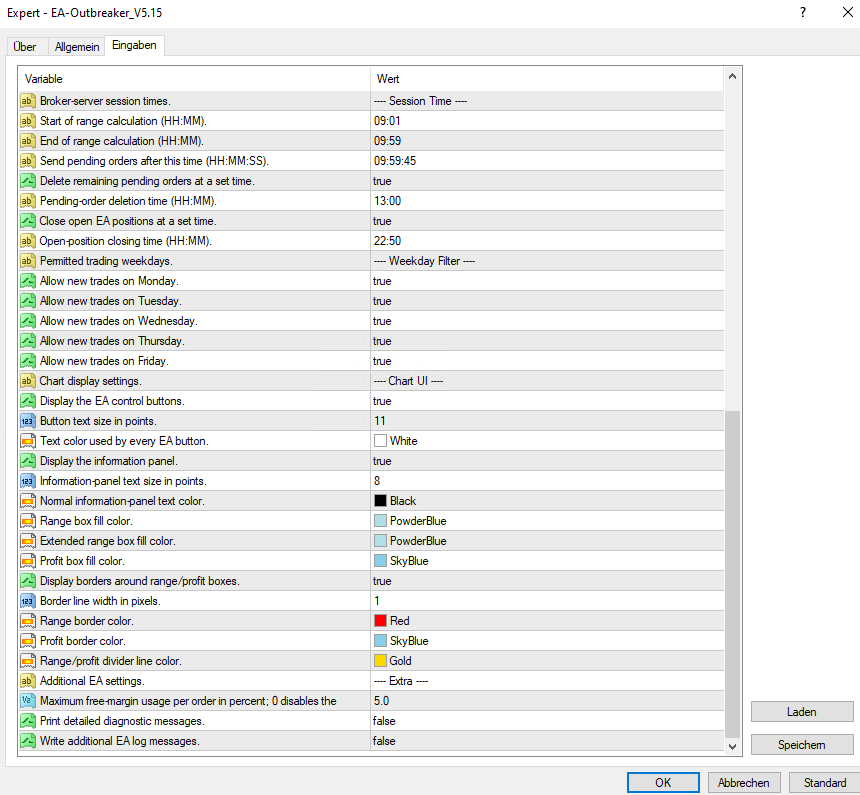Screen dimensions: 860x795
Task: Click the icon beside Pending-order deletion time
Action: pos(27,201)
